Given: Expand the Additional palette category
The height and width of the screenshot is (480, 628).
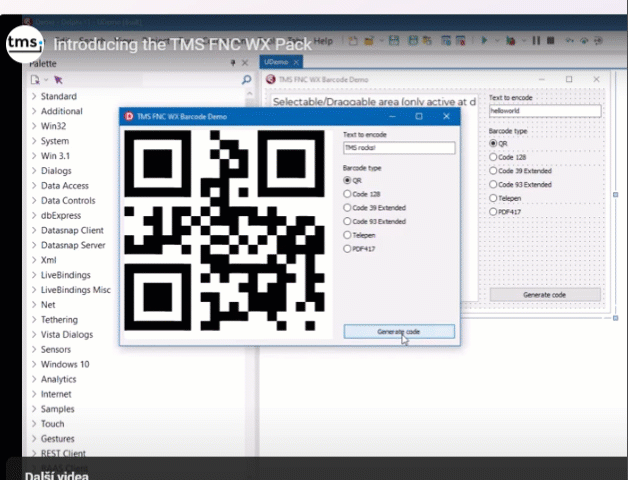Looking at the screenshot, I should (34, 111).
